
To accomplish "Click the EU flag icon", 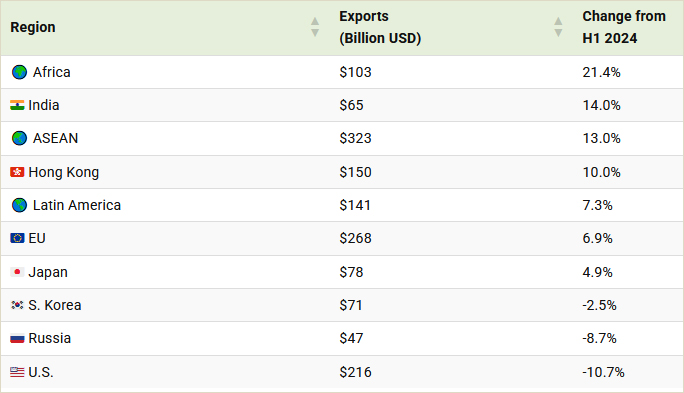I will click(x=17, y=238).
